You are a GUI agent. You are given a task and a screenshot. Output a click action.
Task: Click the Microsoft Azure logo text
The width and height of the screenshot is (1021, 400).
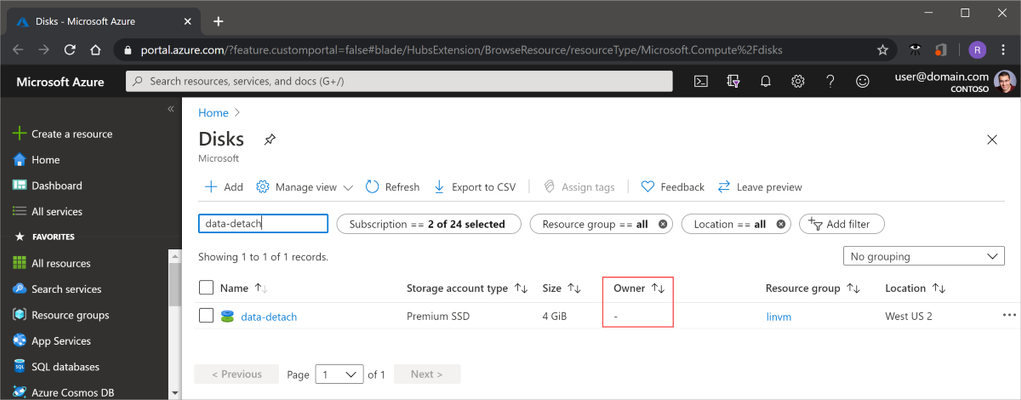click(x=60, y=81)
